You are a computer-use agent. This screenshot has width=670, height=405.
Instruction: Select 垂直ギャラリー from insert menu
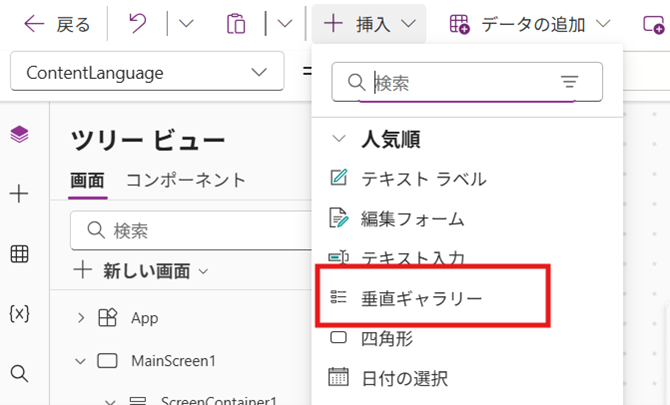click(421, 297)
